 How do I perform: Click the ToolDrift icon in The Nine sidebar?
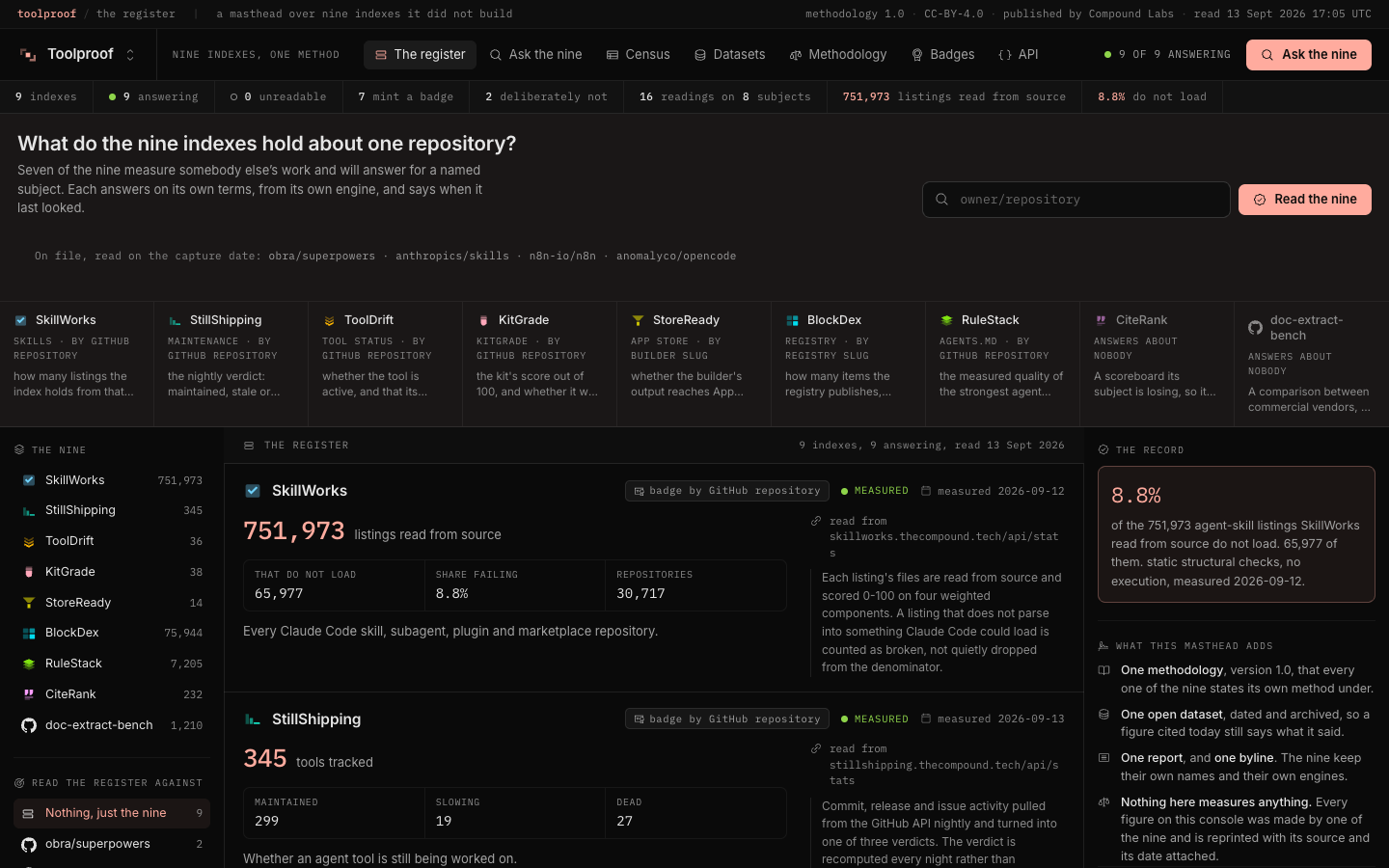(x=29, y=541)
